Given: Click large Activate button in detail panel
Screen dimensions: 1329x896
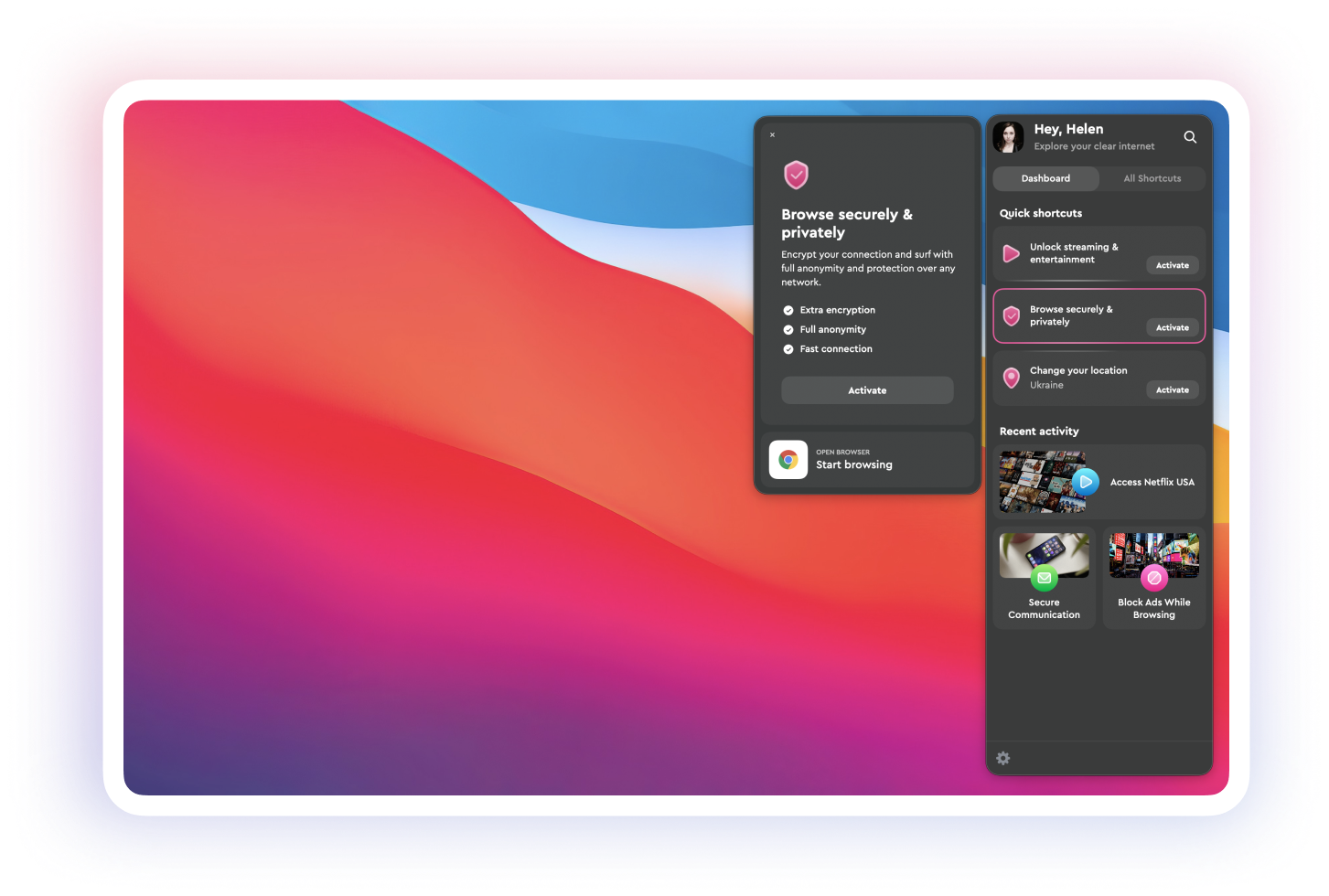Looking at the screenshot, I should [867, 390].
